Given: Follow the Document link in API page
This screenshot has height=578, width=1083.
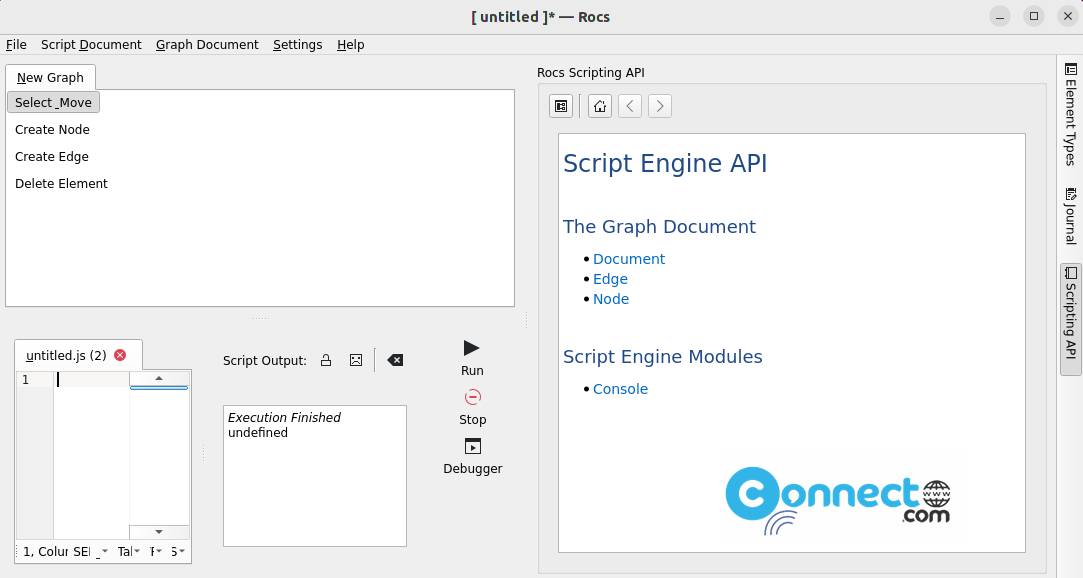Looking at the screenshot, I should tap(629, 259).
